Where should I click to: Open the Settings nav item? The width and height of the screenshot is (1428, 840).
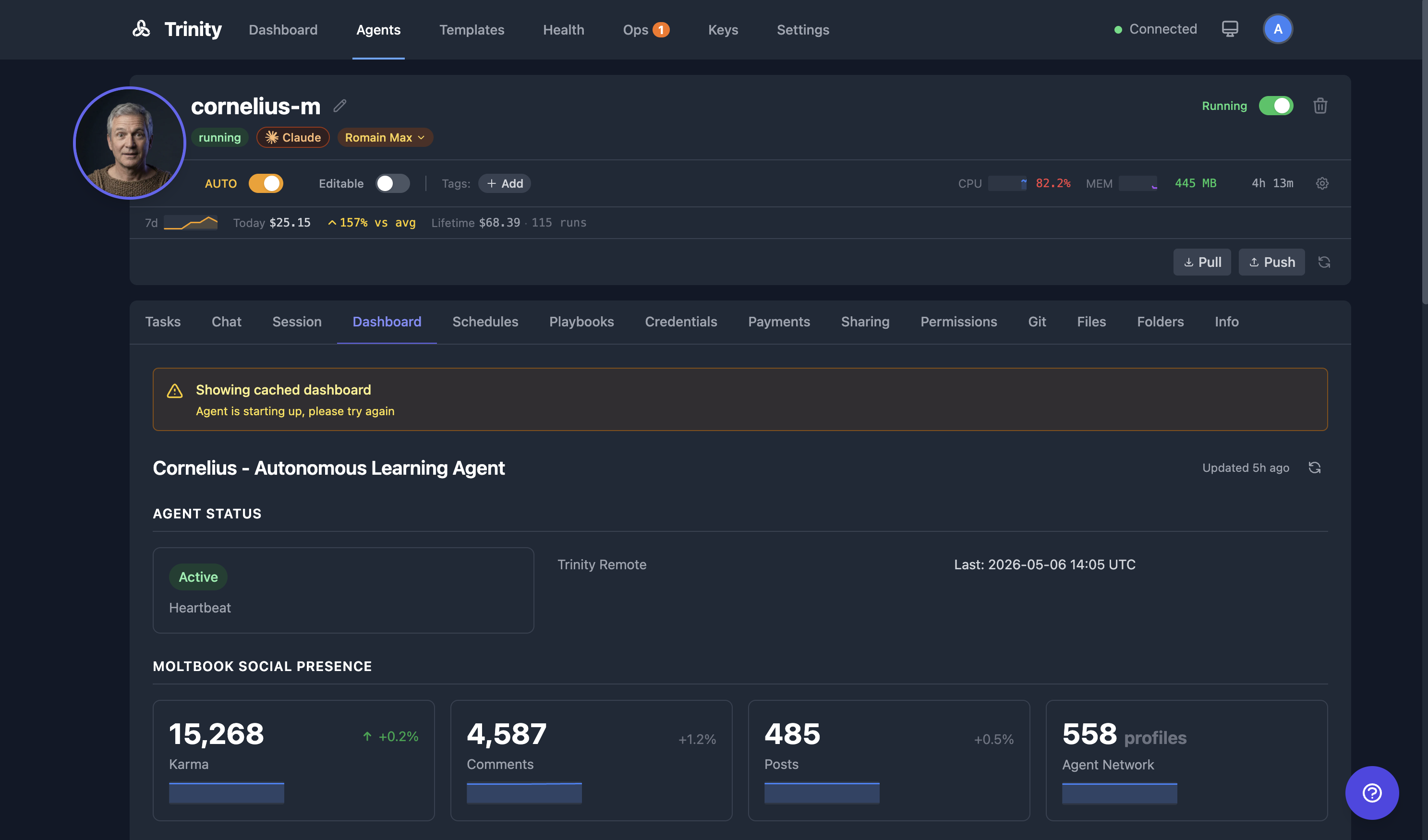(803, 29)
